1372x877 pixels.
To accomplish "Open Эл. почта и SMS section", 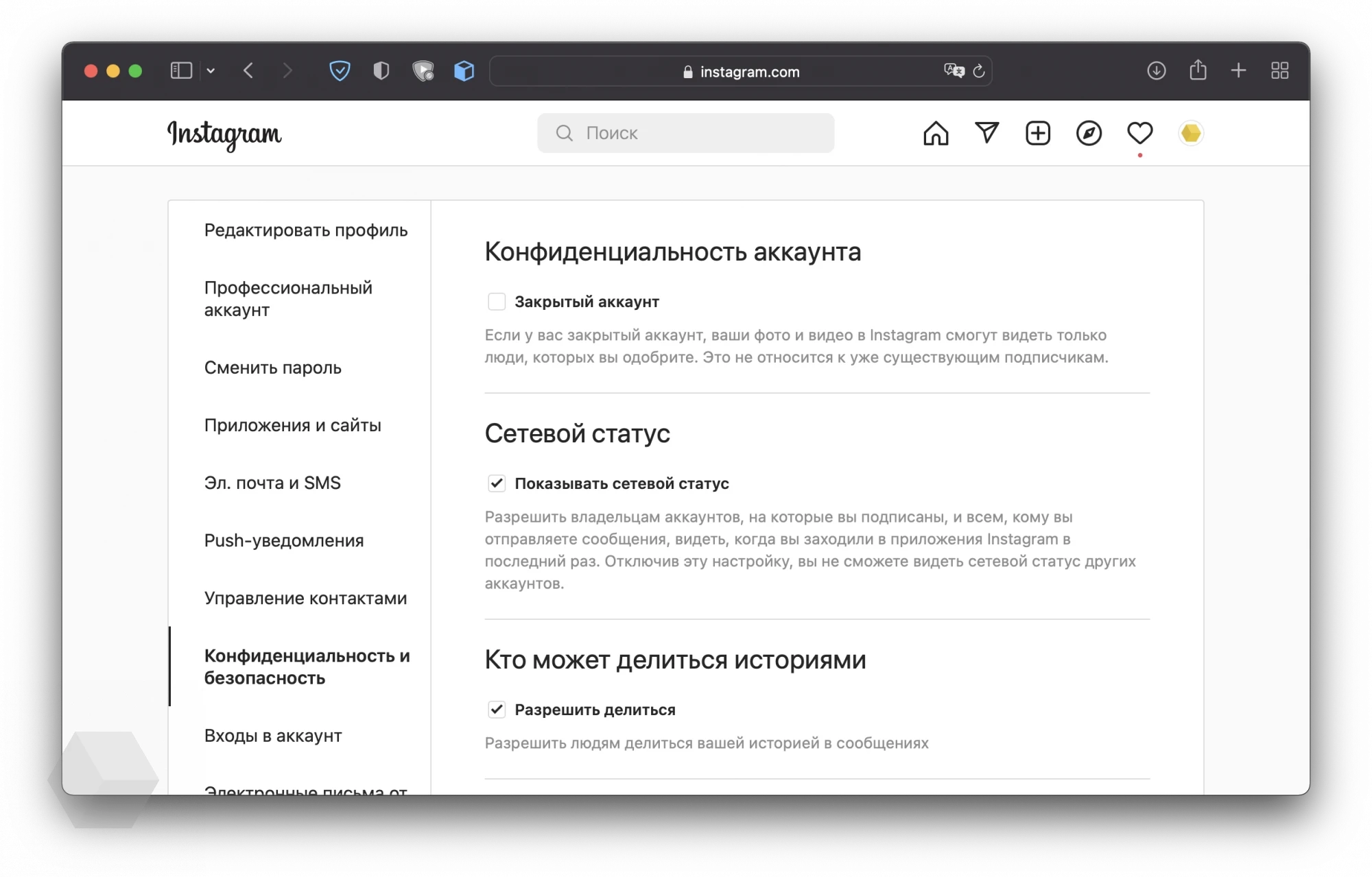I will tap(272, 483).
